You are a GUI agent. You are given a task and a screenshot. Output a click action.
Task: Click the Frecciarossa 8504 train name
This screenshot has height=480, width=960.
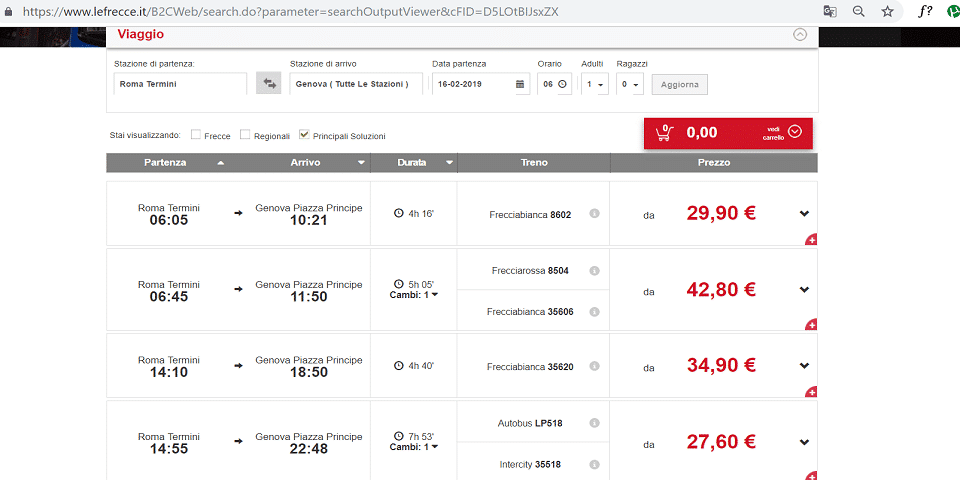[x=530, y=271]
